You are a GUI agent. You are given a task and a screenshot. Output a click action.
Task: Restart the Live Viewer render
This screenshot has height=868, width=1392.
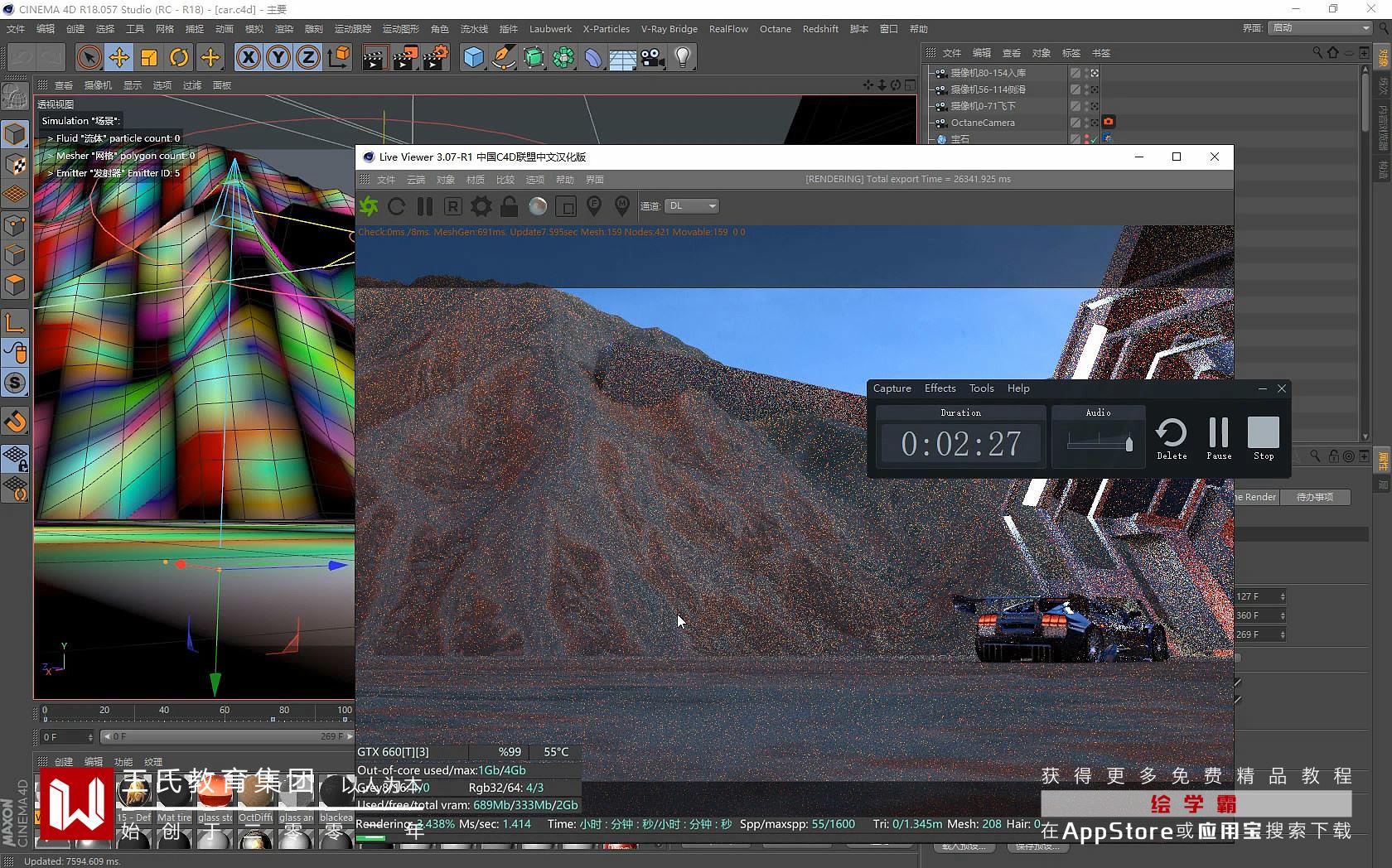(397, 206)
